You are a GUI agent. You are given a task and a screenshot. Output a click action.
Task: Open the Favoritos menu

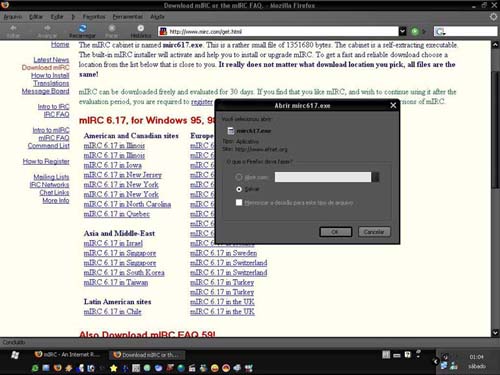(94, 17)
